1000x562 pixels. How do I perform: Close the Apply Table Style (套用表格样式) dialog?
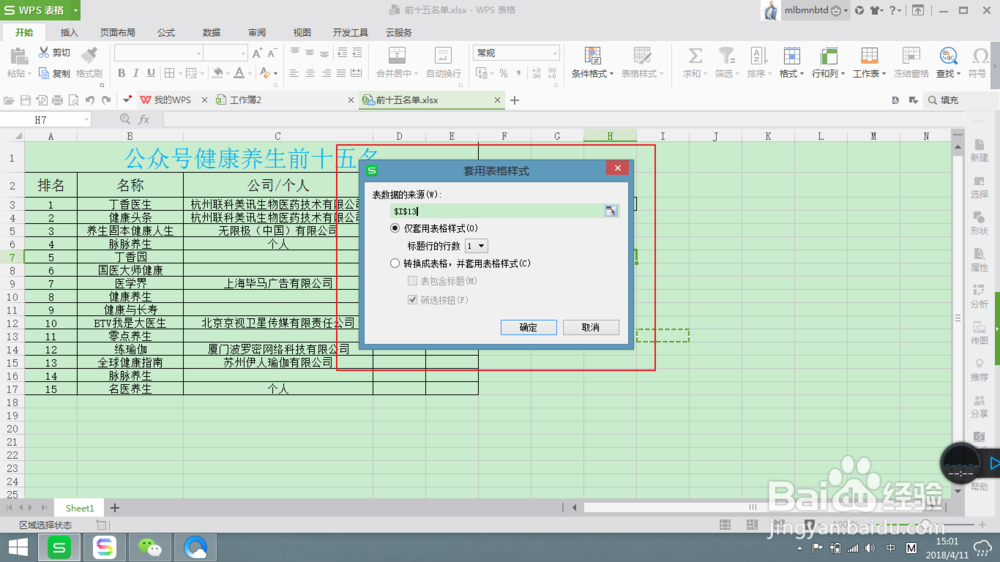coord(617,168)
